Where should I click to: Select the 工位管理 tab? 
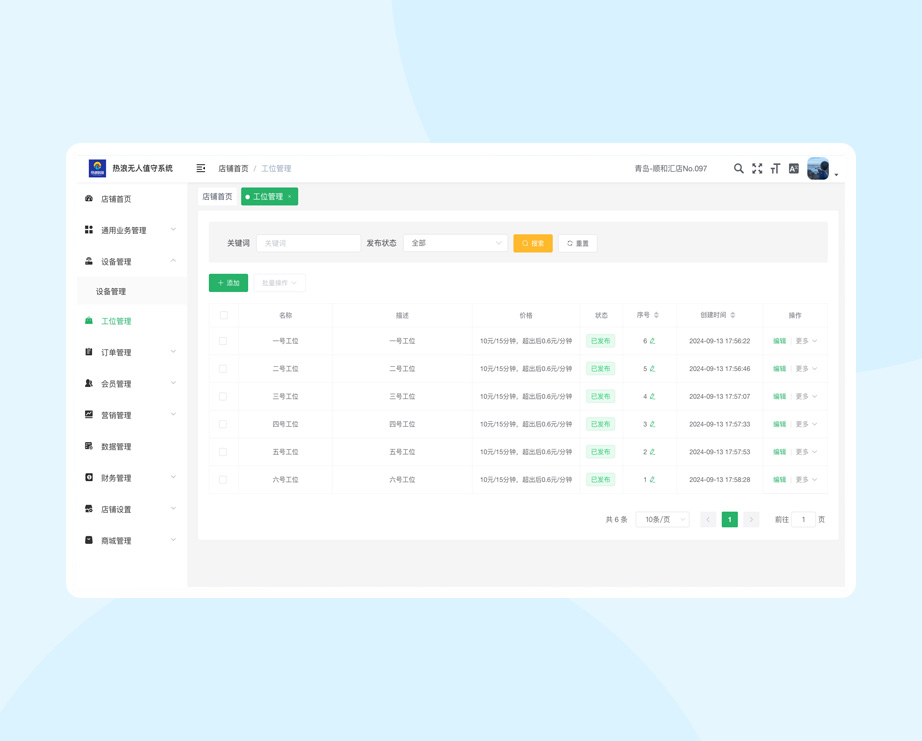(268, 196)
